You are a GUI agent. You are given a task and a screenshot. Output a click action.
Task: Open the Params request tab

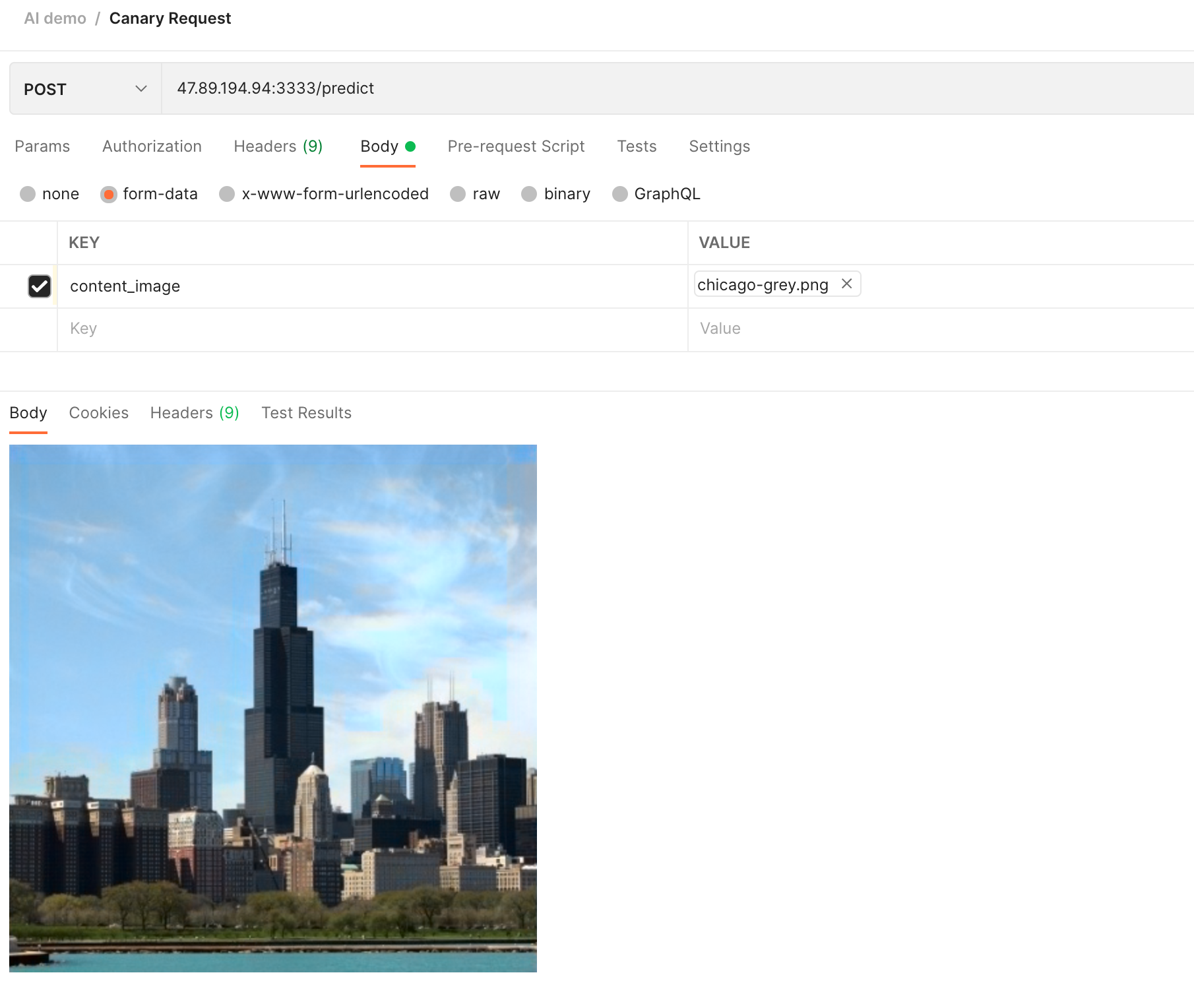pyautogui.click(x=42, y=146)
